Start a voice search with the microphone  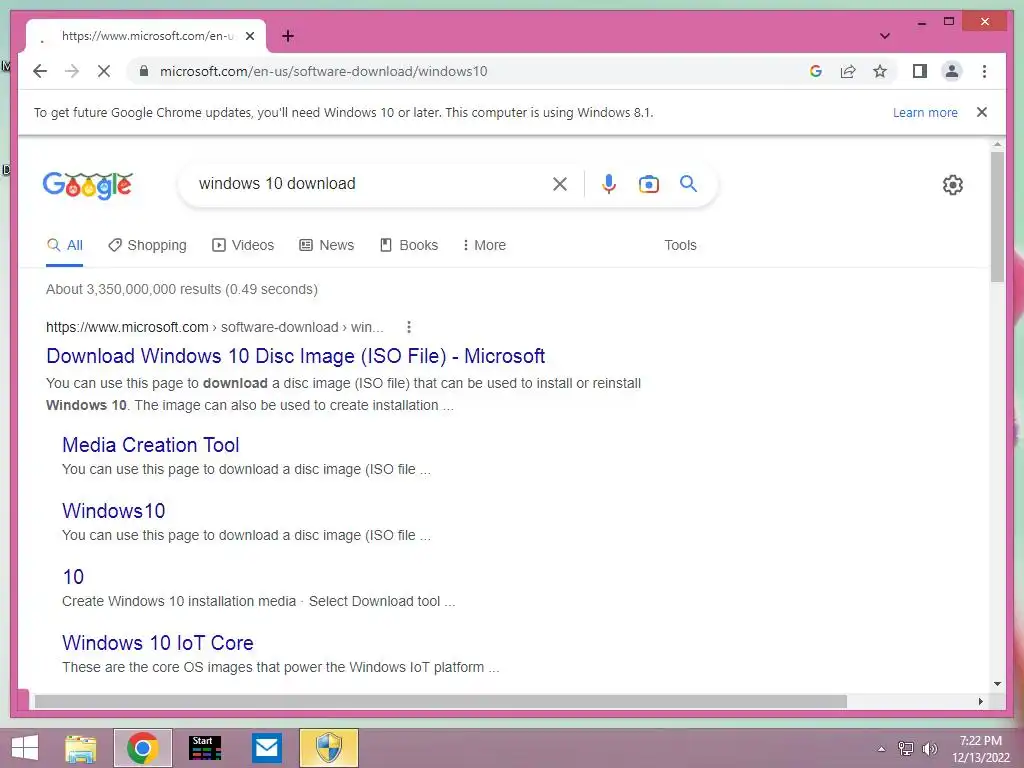tap(609, 184)
